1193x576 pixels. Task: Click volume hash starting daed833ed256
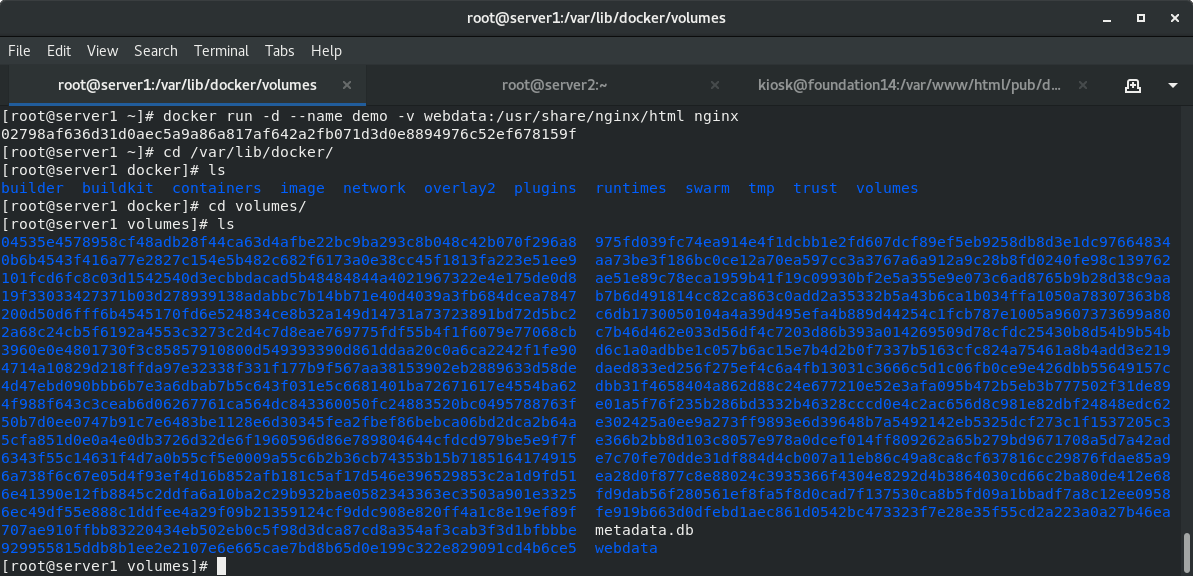tap(883, 368)
